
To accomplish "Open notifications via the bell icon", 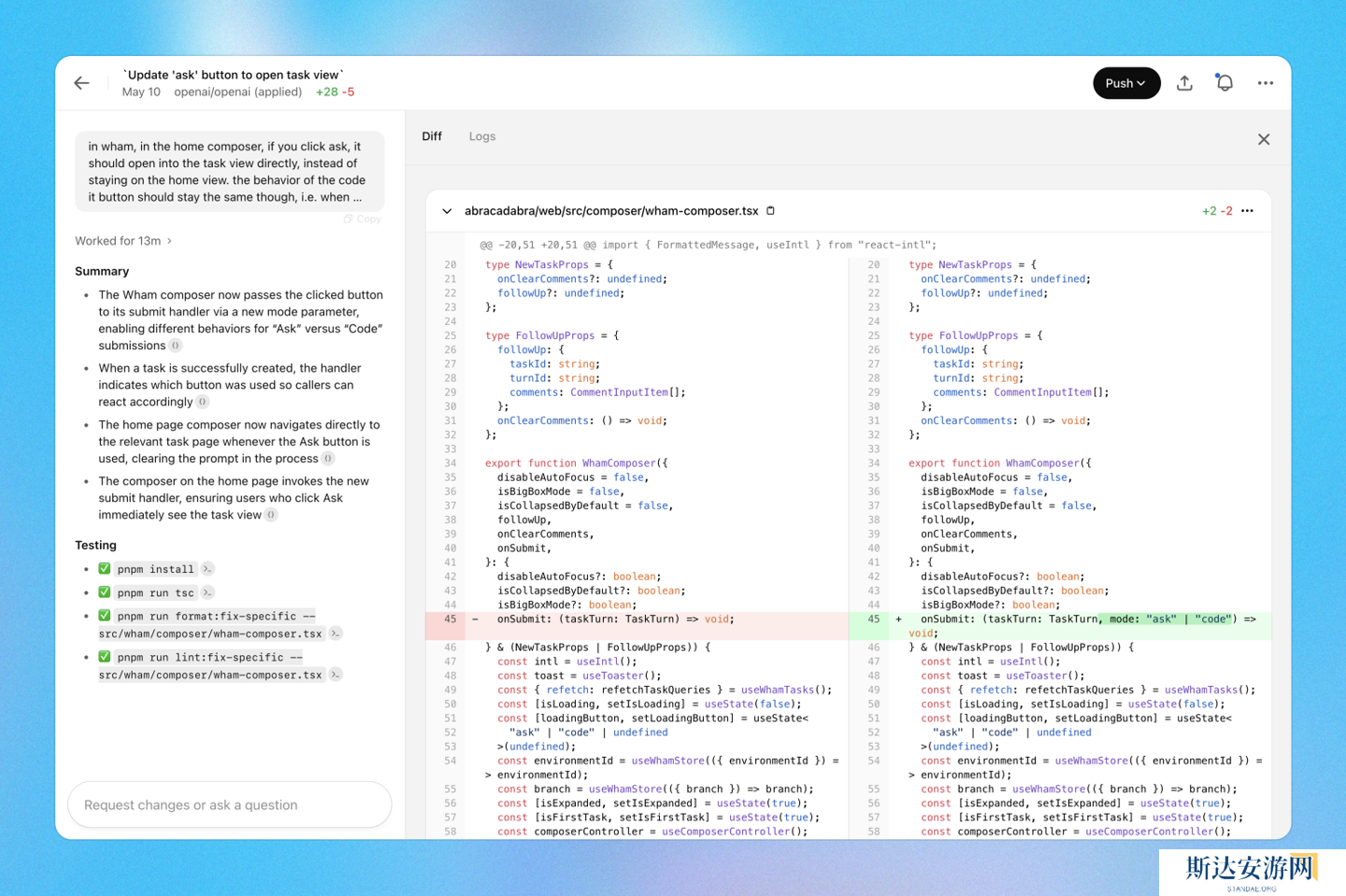I will [1224, 83].
